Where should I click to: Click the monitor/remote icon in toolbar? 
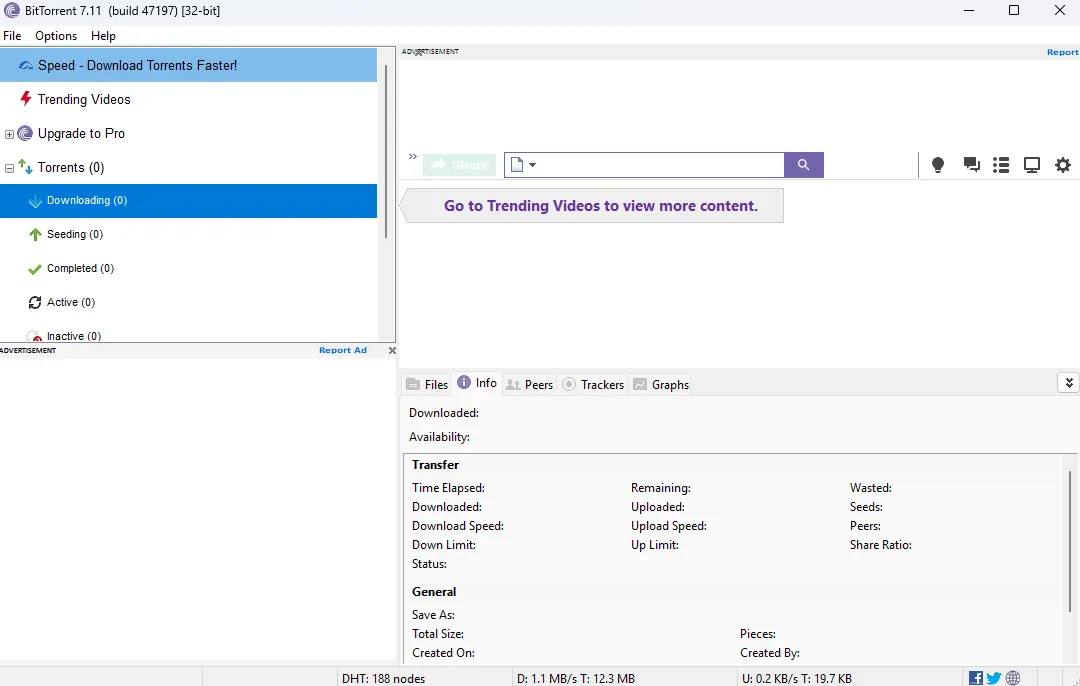[x=1032, y=165]
